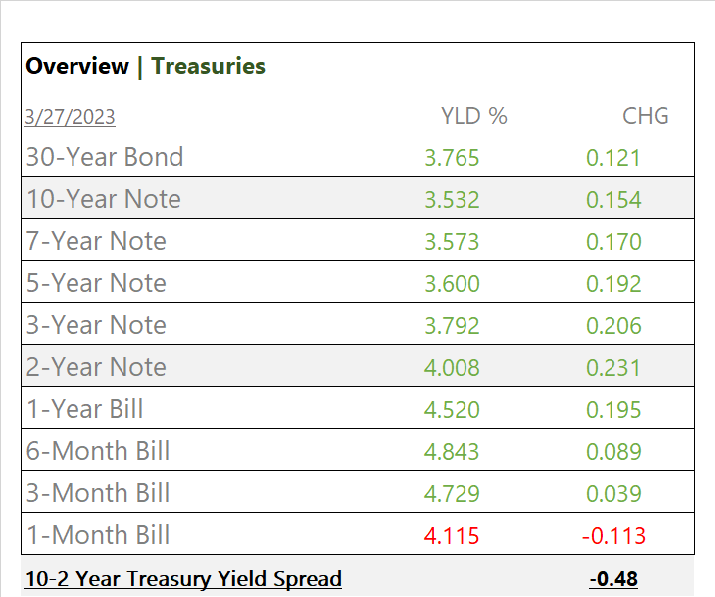Viewport: 715px width, 597px height.
Task: Click the 2-Year Note change 0.231
Action: [613, 368]
